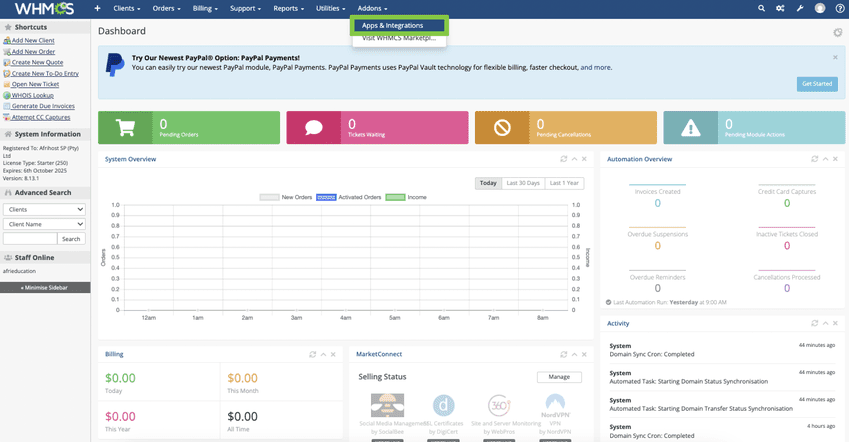This screenshot has width=849, height=442.
Task: Click the user account avatar icon
Action: tap(820, 8)
